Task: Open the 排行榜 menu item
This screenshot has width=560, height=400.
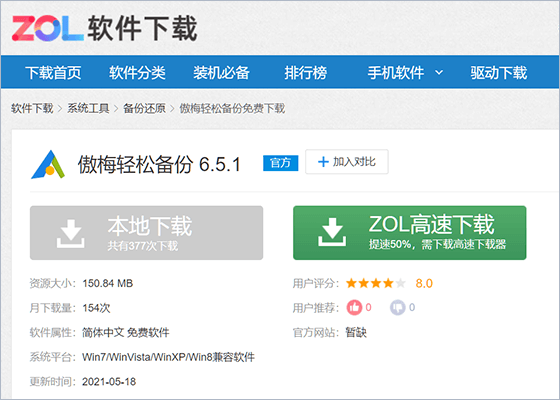Action: coord(306,72)
